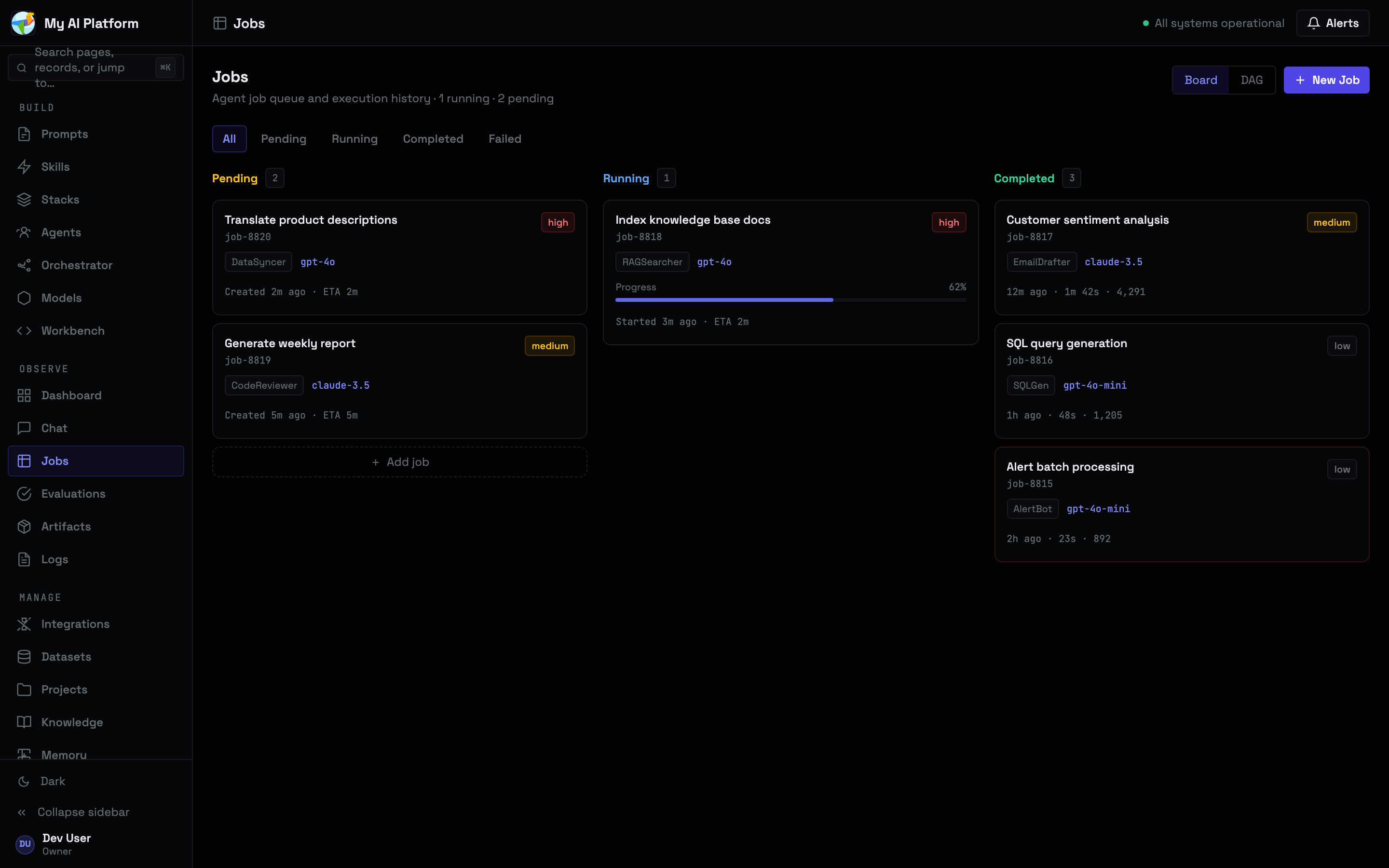This screenshot has width=1389, height=868.
Task: Click the Chat bubble icon
Action: click(24, 428)
